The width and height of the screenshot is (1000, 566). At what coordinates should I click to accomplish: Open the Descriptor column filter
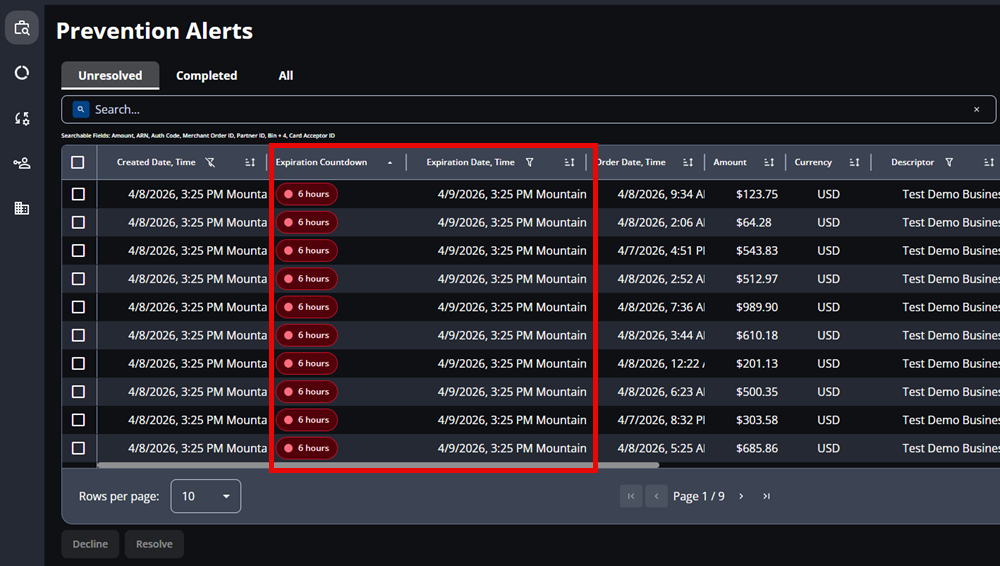[949, 162]
